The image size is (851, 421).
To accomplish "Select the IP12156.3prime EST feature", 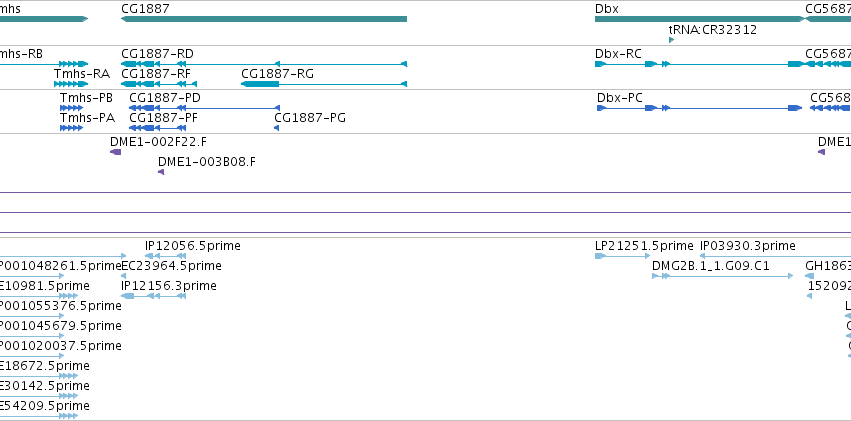I will pyautogui.click(x=153, y=296).
